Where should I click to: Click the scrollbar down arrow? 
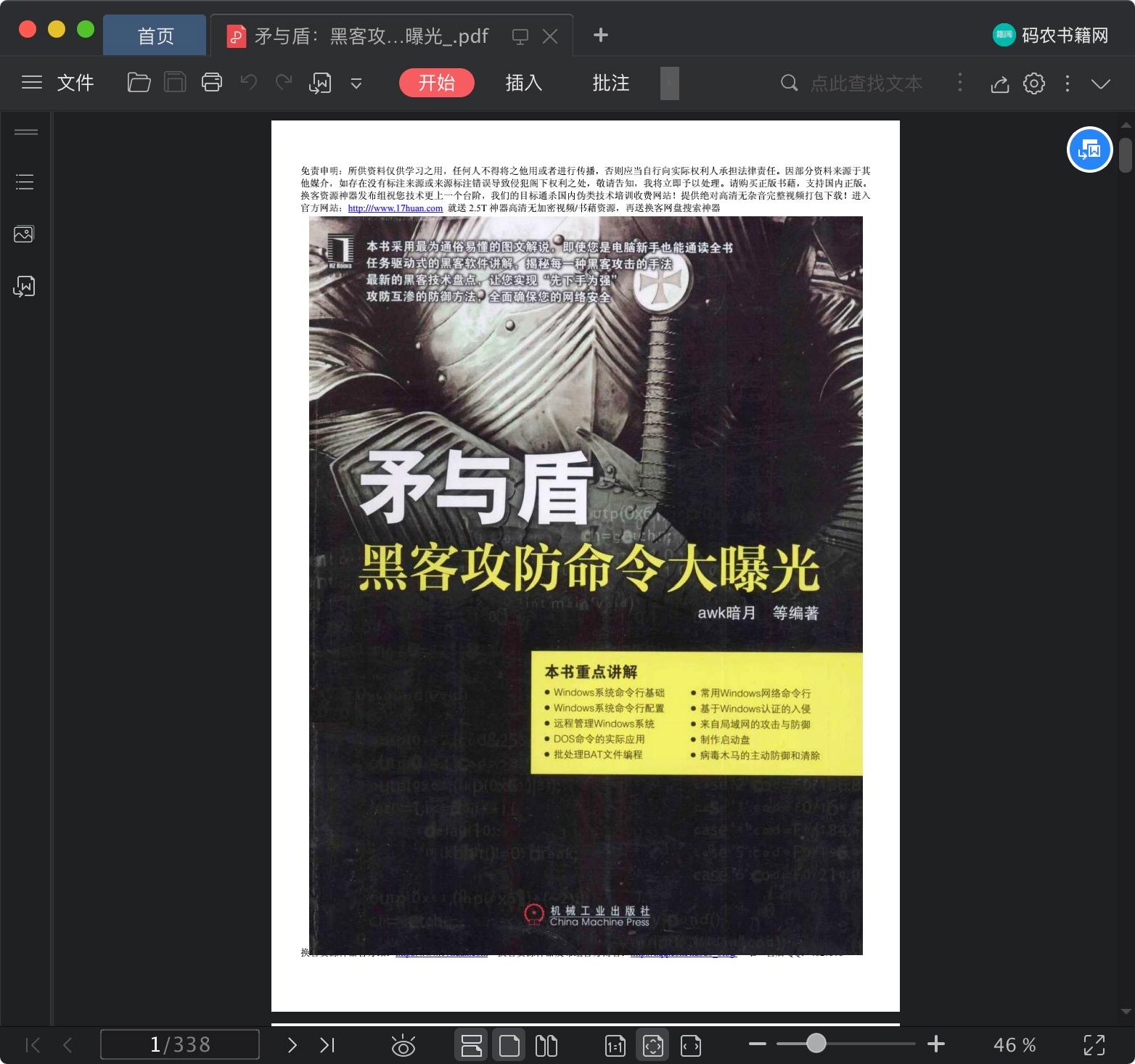click(1126, 1011)
